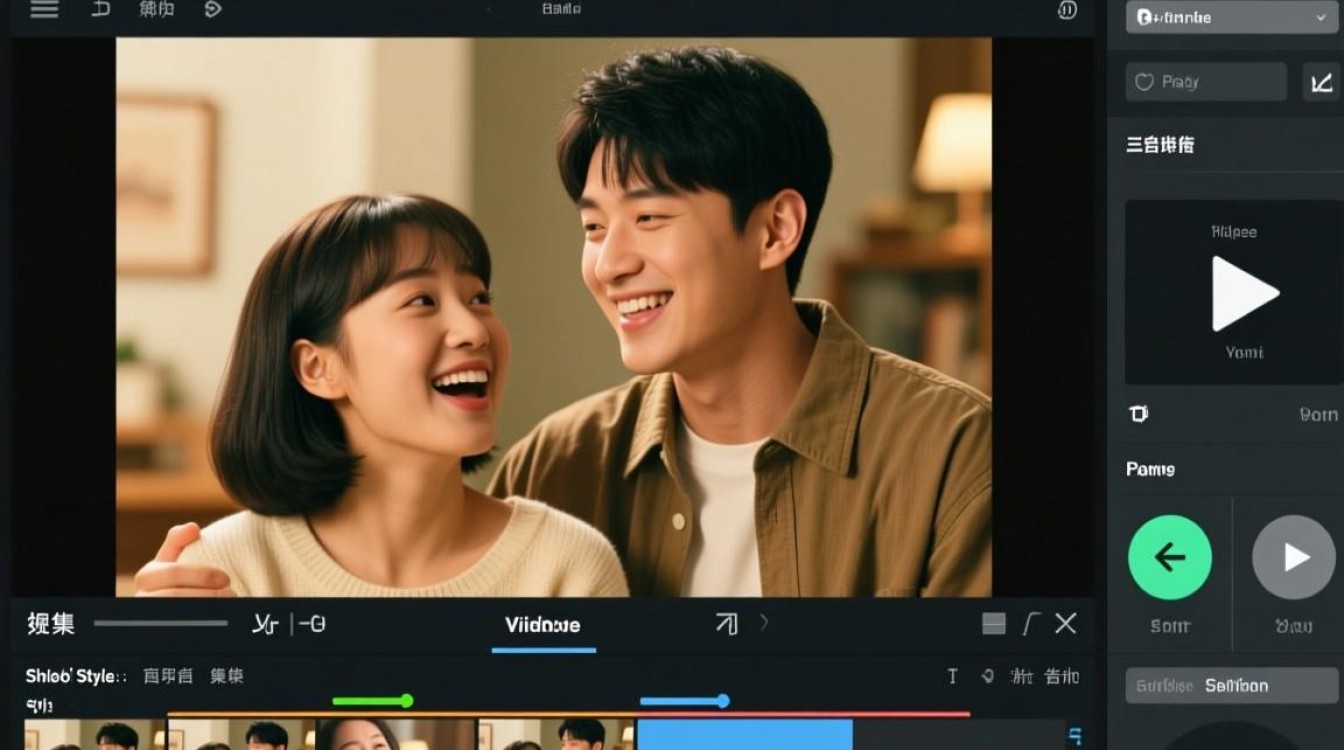Open the hamburger menu at top left
The height and width of the screenshot is (750, 1344).
tap(43, 10)
